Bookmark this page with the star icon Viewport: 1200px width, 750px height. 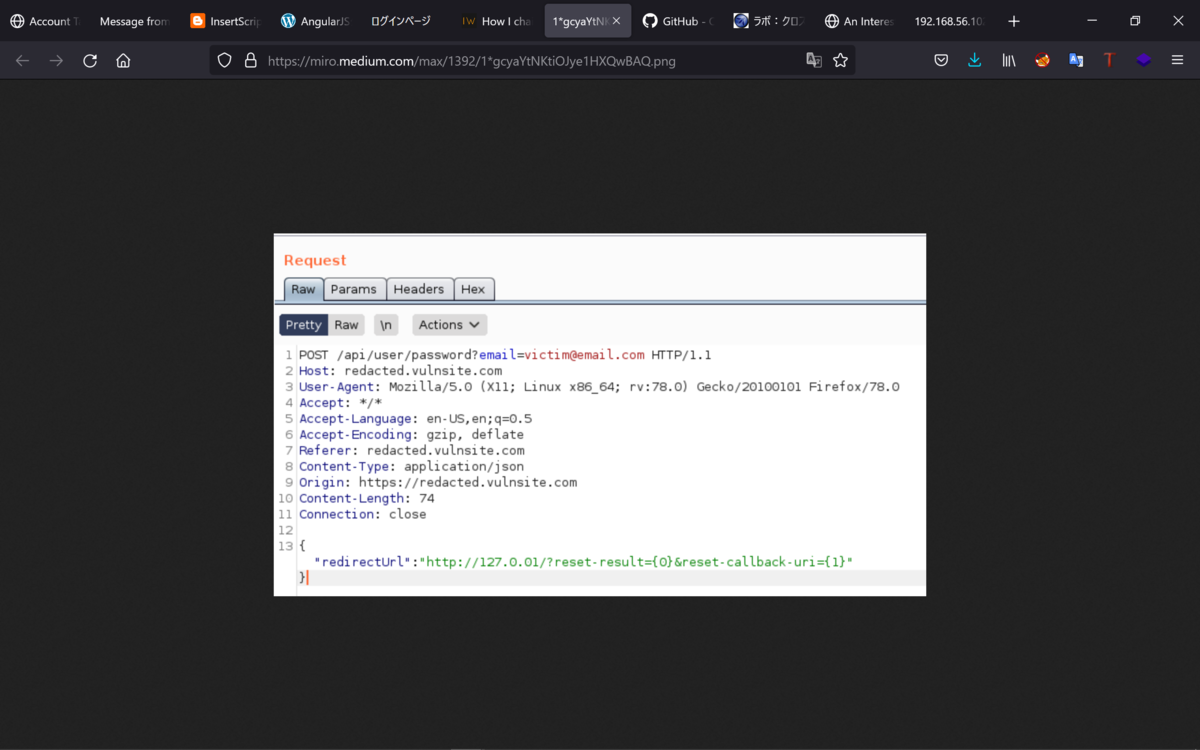pyautogui.click(x=840, y=61)
